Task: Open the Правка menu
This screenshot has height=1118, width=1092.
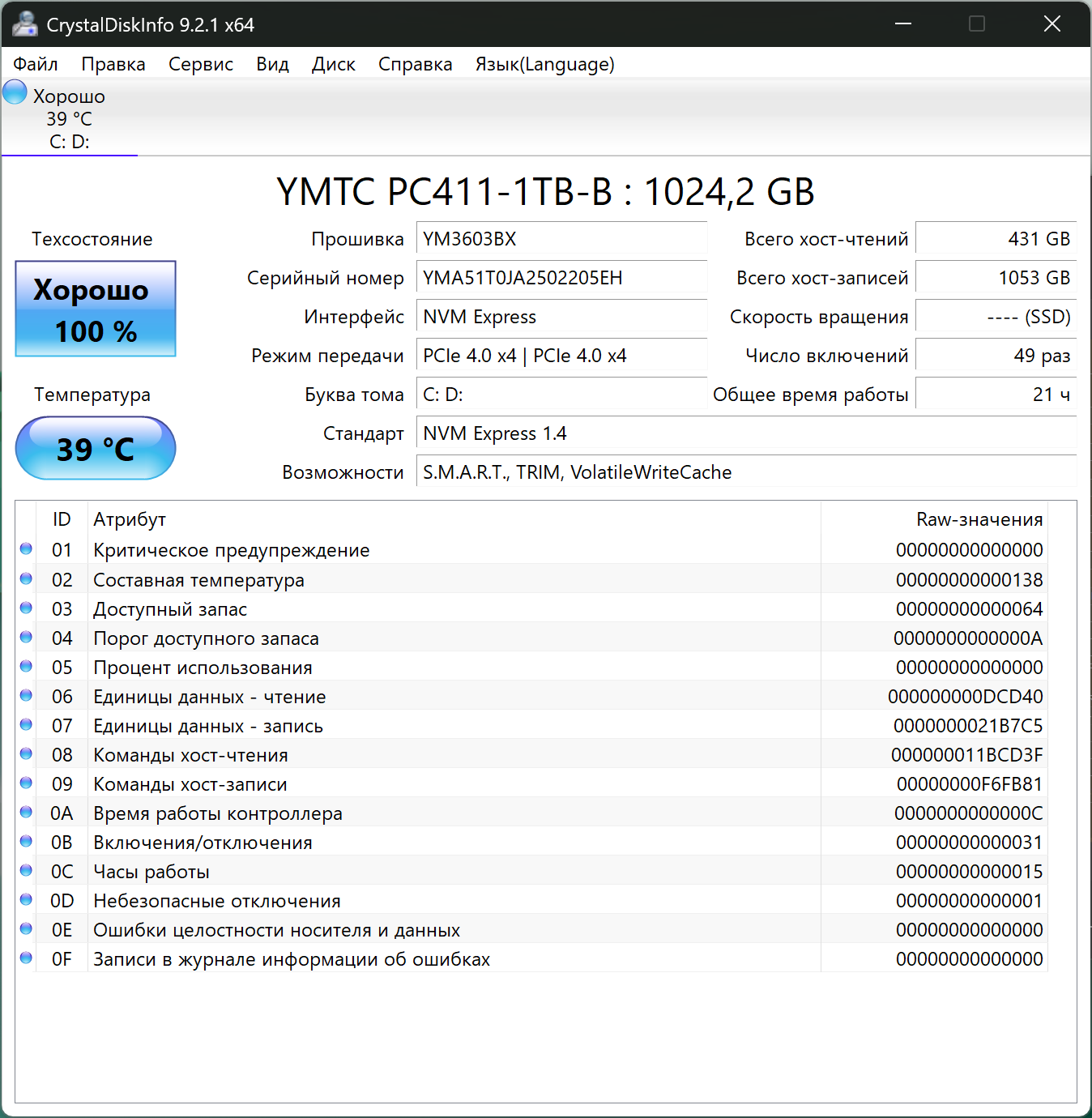Action: [x=113, y=64]
